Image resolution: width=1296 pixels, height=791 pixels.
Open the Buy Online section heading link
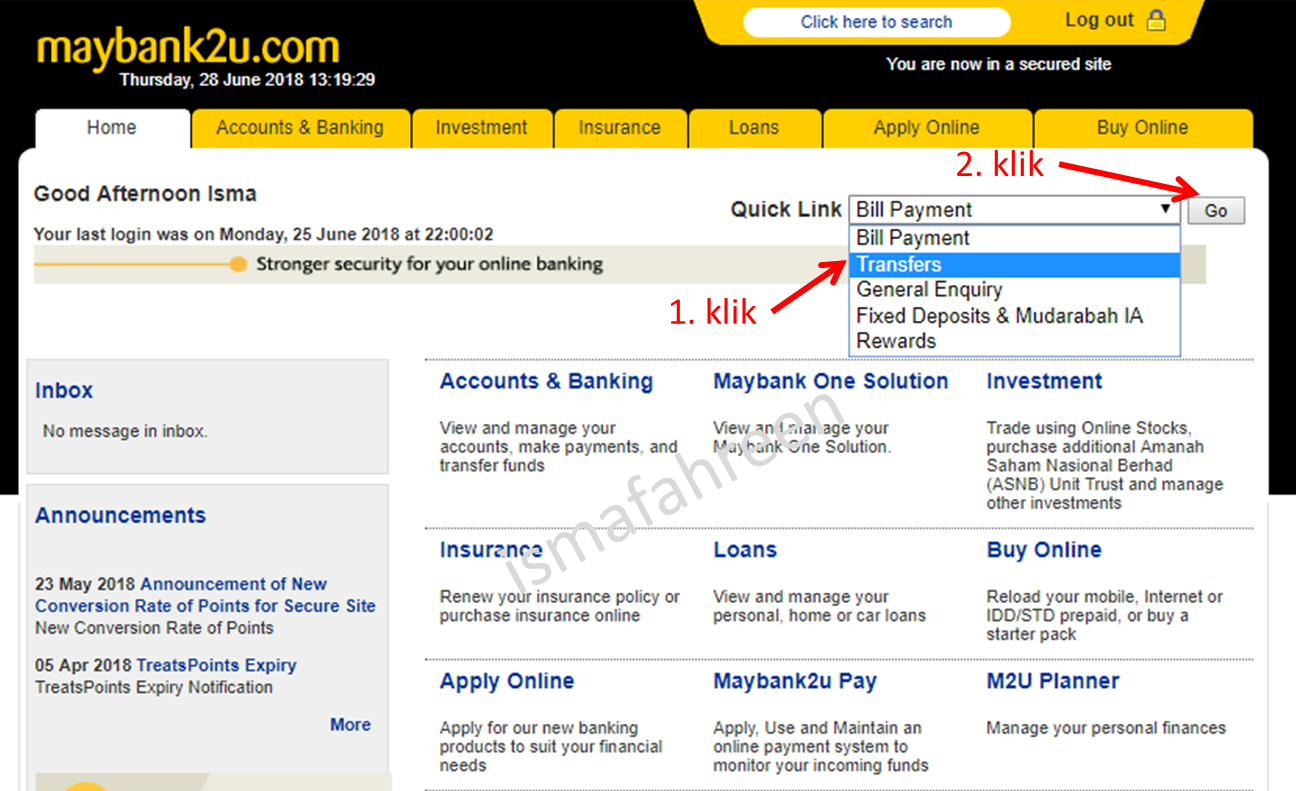1044,551
